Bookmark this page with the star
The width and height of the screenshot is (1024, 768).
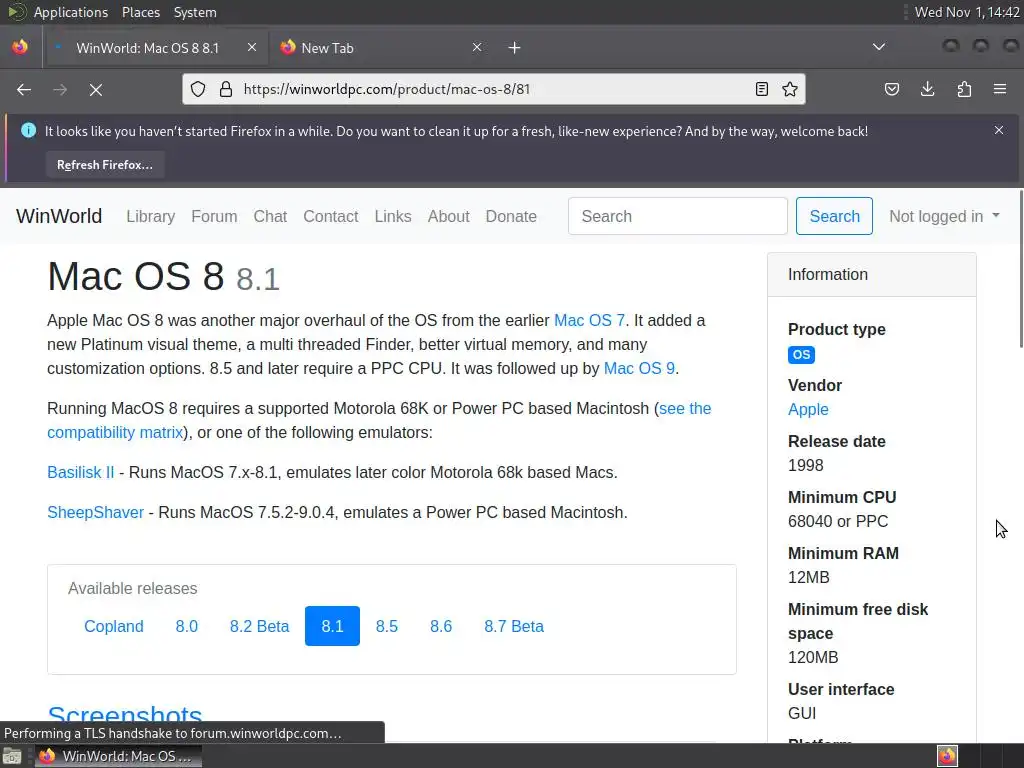(x=790, y=89)
